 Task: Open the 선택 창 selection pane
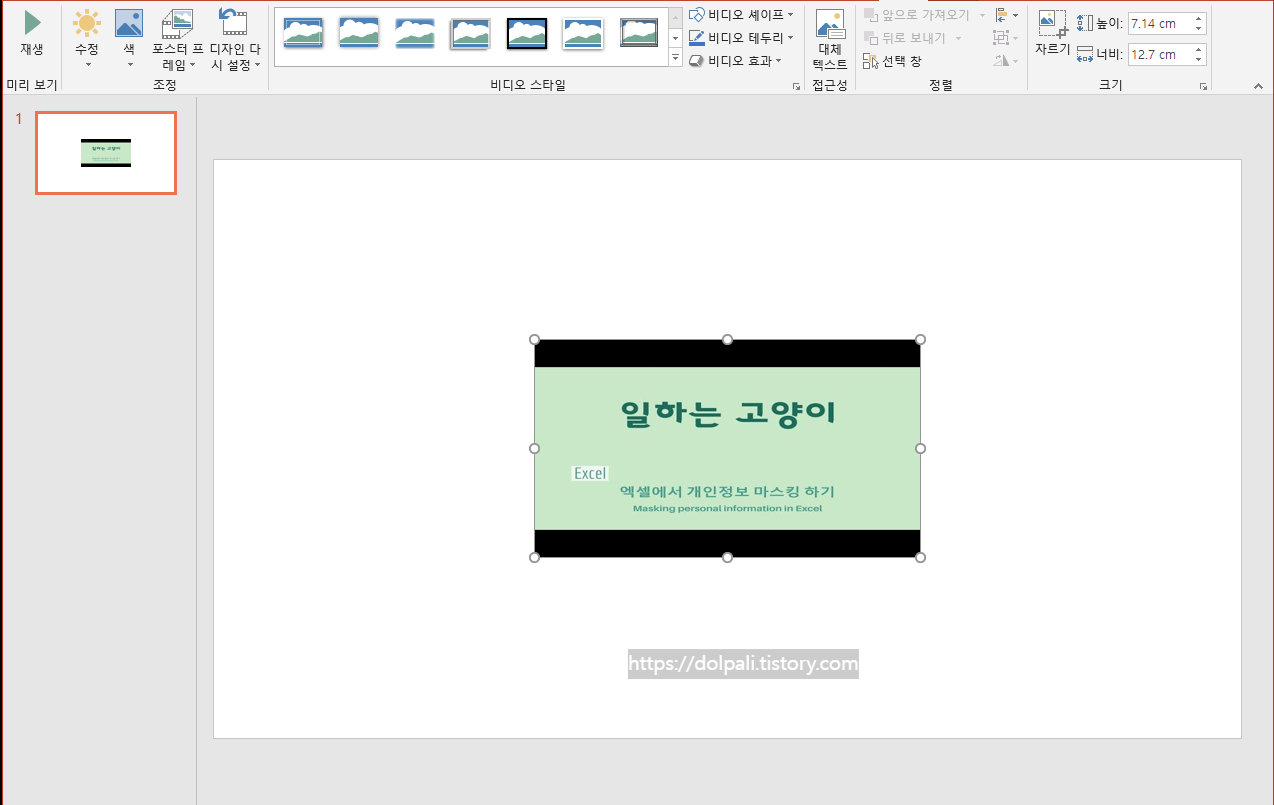click(892, 61)
